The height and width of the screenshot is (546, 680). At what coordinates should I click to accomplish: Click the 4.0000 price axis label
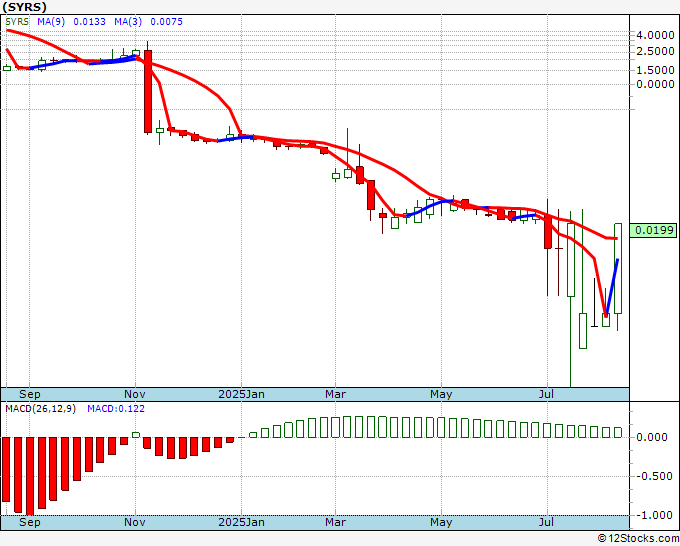[x=655, y=35]
